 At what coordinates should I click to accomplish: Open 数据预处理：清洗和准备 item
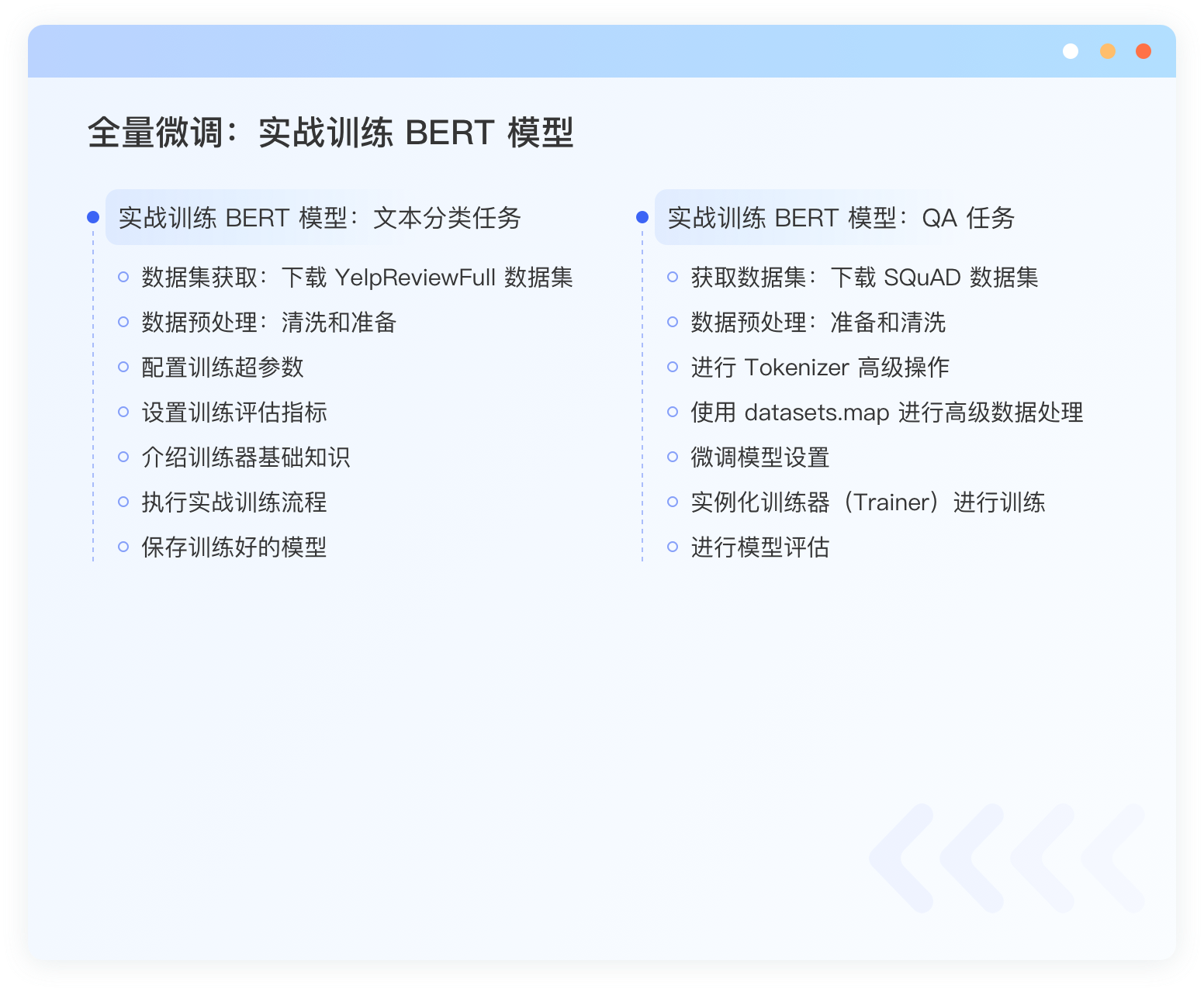(268, 323)
